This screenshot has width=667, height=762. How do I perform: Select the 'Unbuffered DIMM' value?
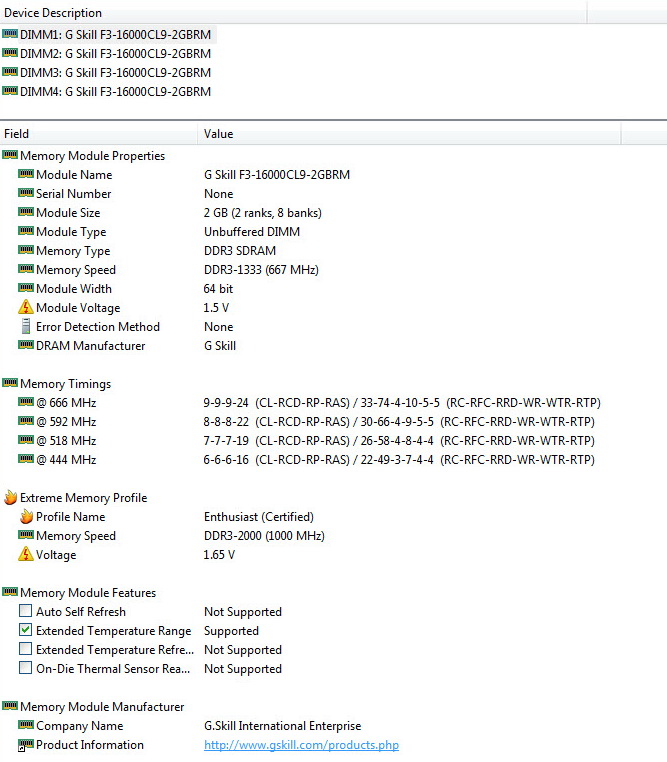coord(252,232)
